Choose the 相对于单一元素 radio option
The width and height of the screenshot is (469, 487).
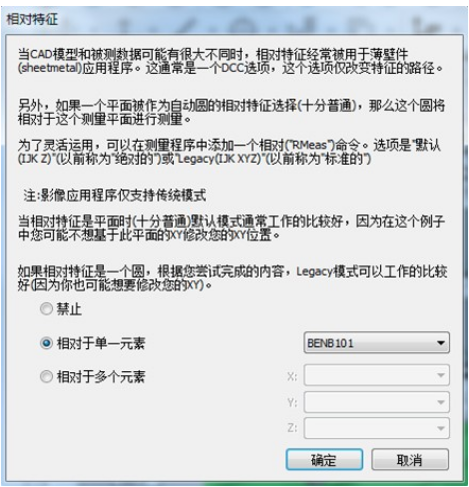pos(46,343)
